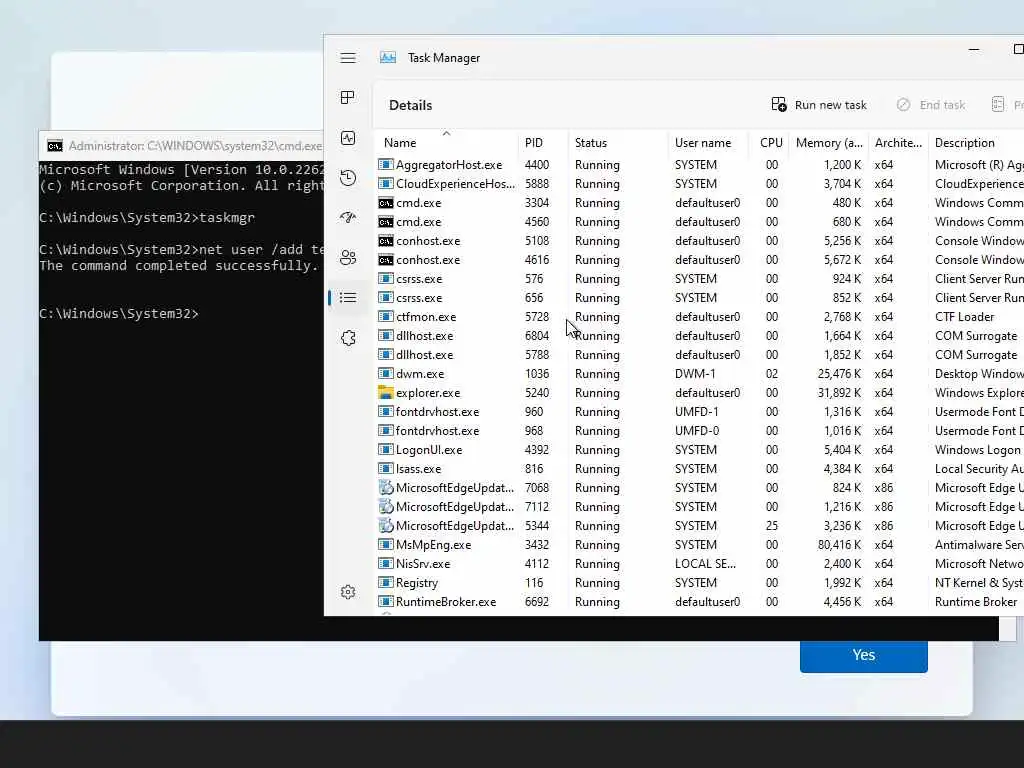This screenshot has height=768, width=1024.
Task: Sort by the Architecture column header
Action: pos(898,142)
